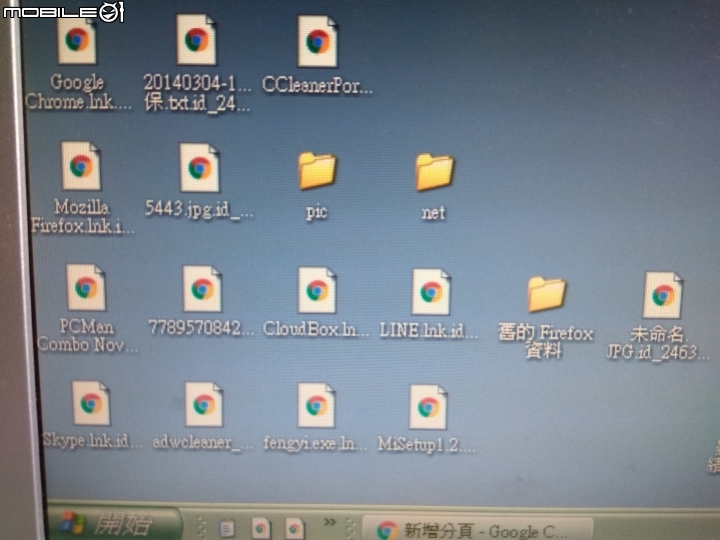Select the CloudBox.ln... file icon
Viewport: 720px width, 540px height.
pyautogui.click(x=317, y=291)
